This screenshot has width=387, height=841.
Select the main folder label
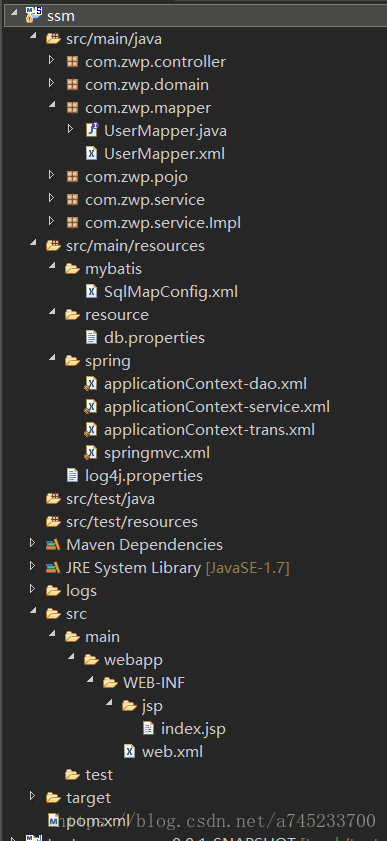pos(102,637)
